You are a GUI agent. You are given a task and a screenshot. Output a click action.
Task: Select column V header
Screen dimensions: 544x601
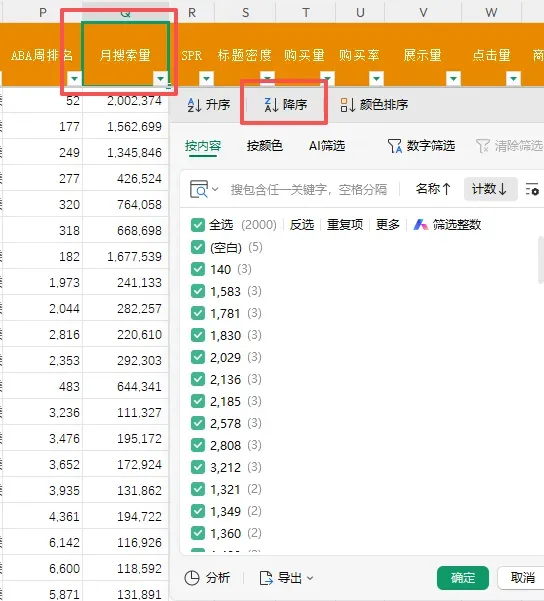tap(423, 12)
